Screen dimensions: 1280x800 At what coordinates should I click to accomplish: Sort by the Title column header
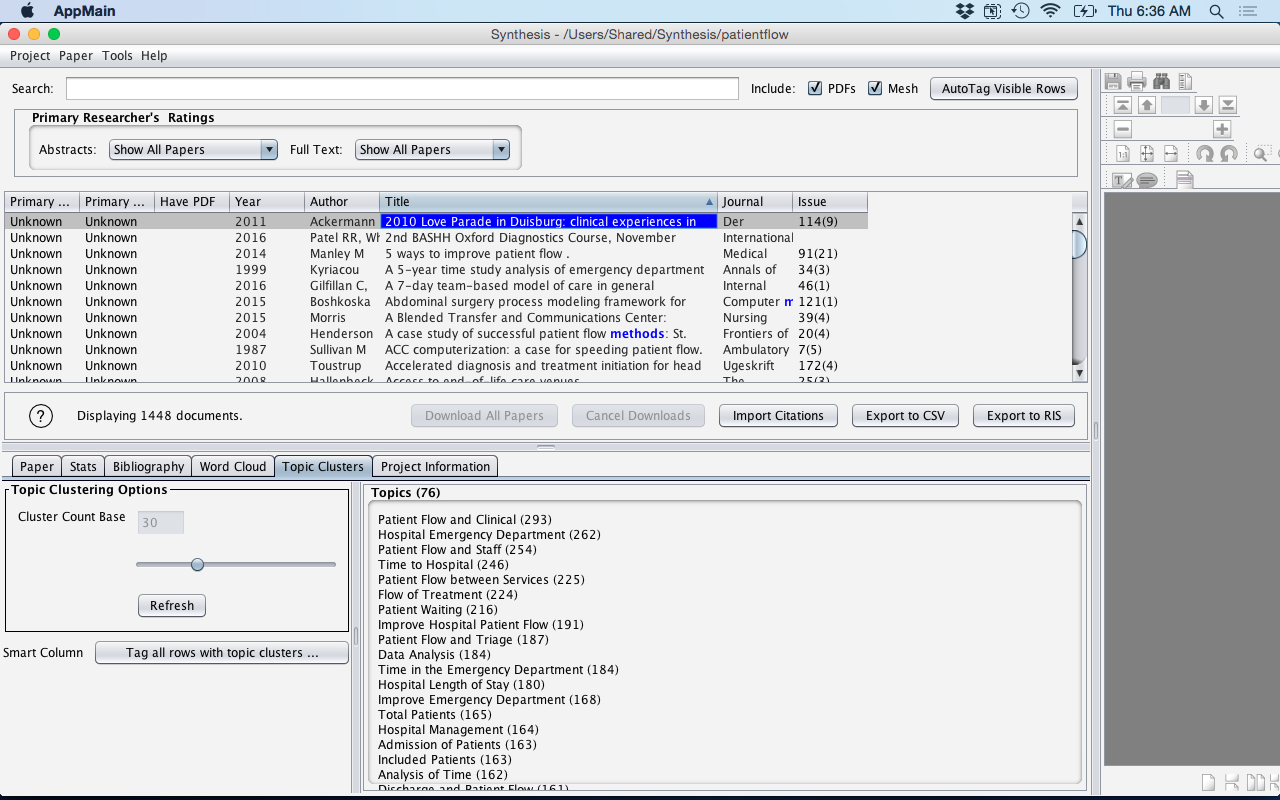coord(548,201)
